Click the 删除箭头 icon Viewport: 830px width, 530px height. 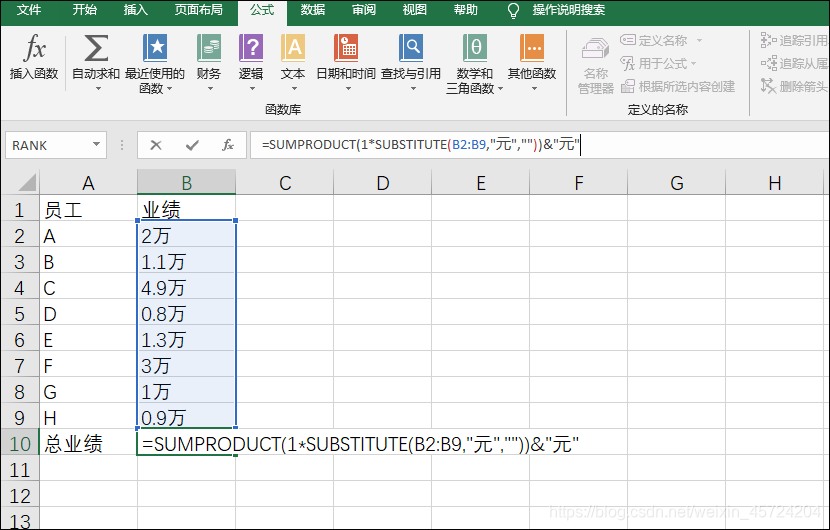tap(768, 86)
